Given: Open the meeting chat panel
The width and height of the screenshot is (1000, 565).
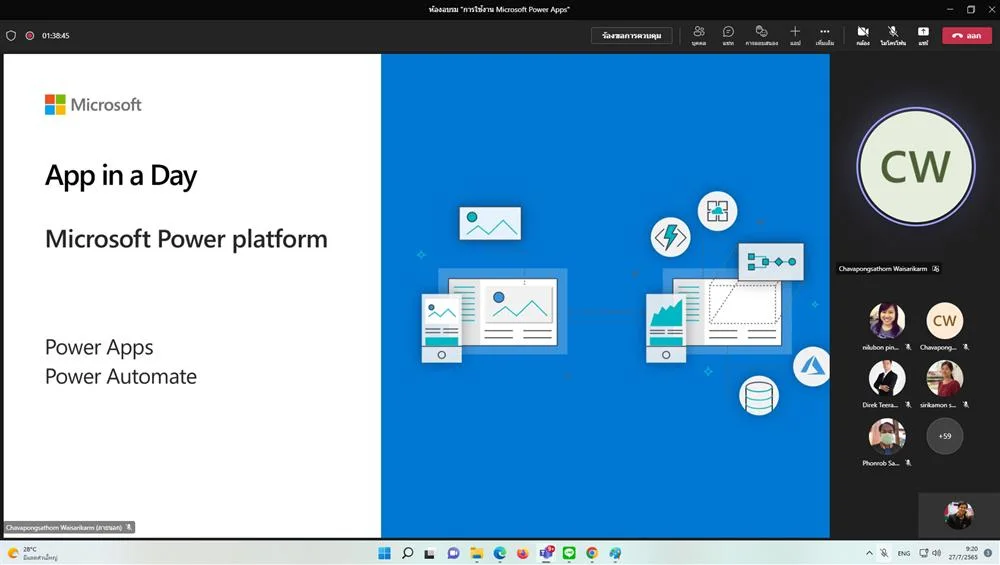Looking at the screenshot, I should [728, 36].
